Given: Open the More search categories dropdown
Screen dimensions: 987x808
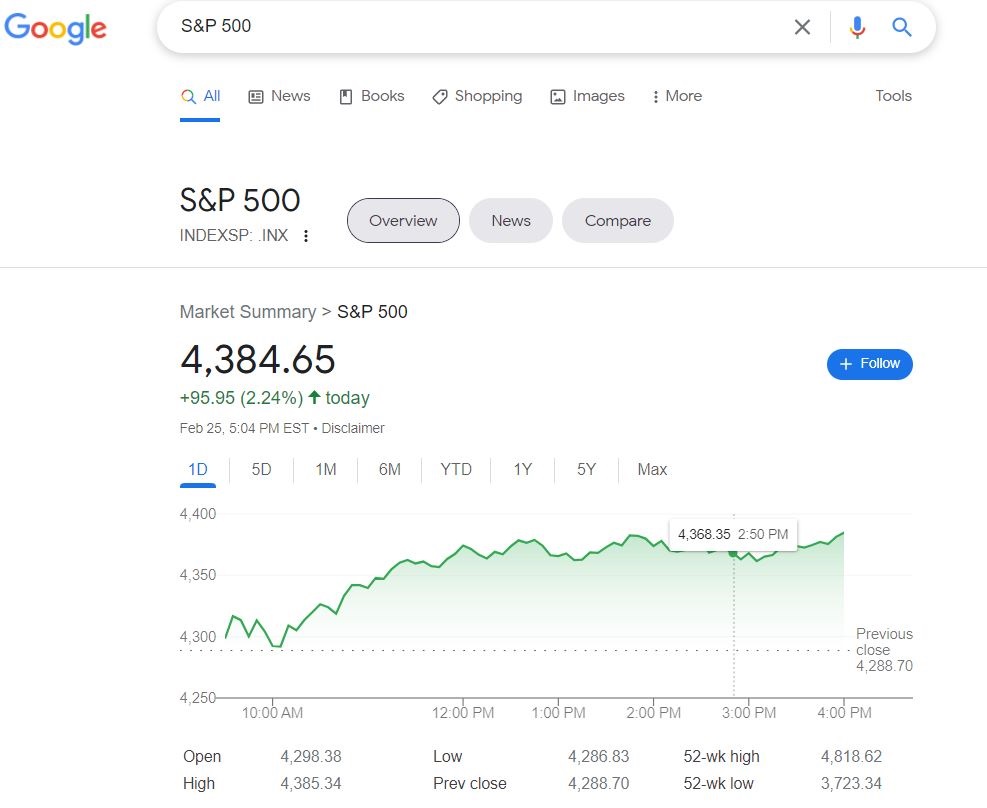Looking at the screenshot, I should point(676,96).
